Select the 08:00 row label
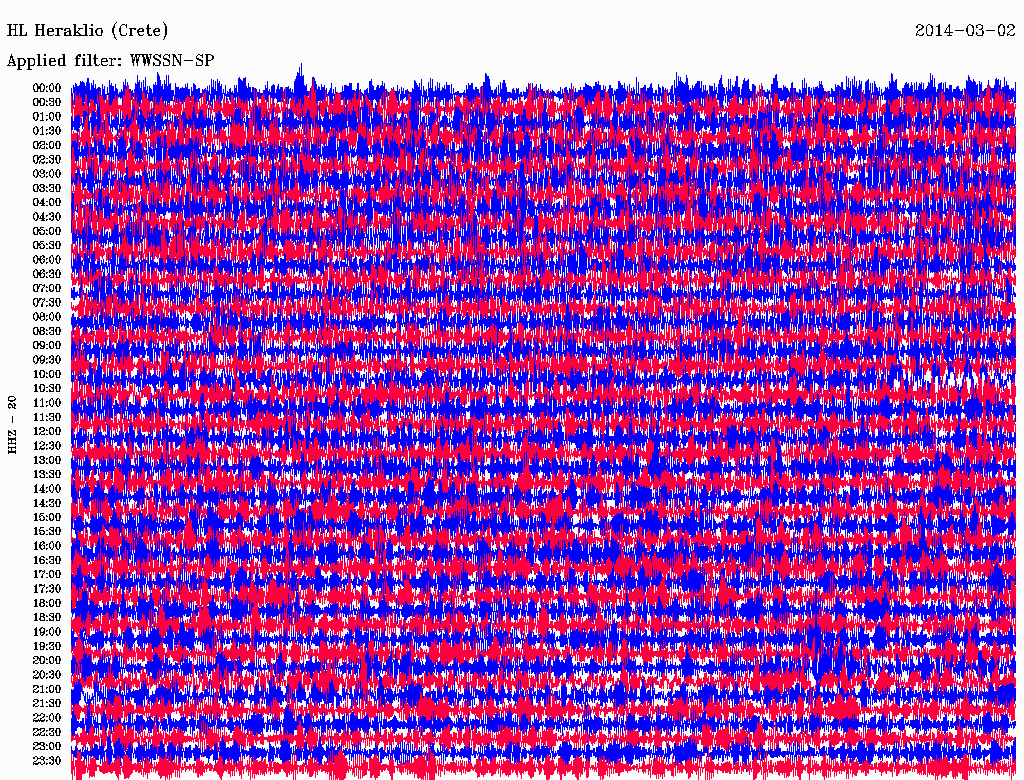1024x780 pixels. click(46, 317)
